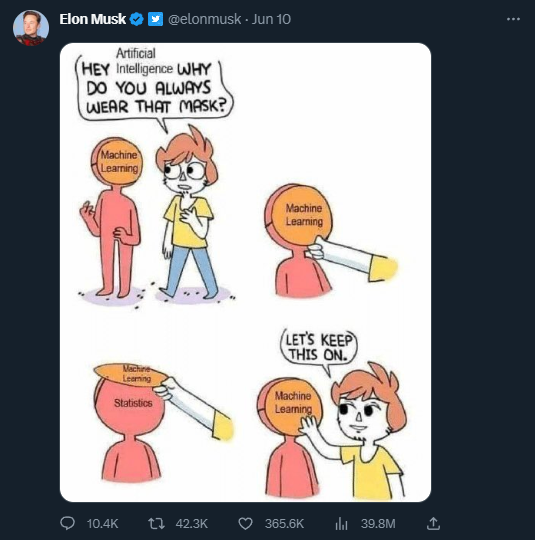Click the reply speech bubble icon
The width and height of the screenshot is (535, 540).
pyautogui.click(x=67, y=523)
